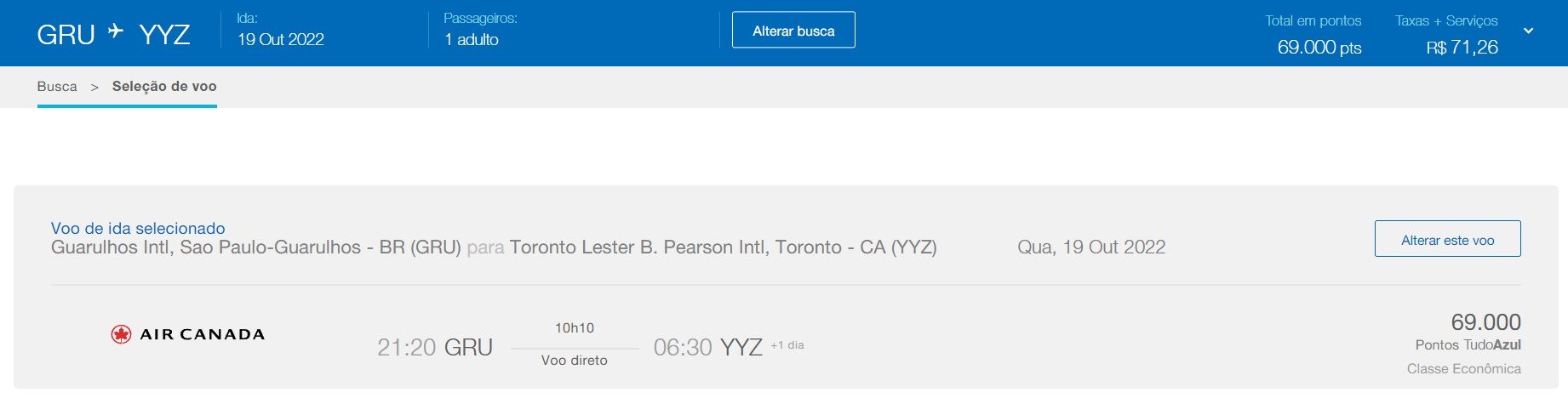This screenshot has width=1568, height=398.
Task: Click the Total em pontos 69.000 pts
Action: click(1319, 48)
